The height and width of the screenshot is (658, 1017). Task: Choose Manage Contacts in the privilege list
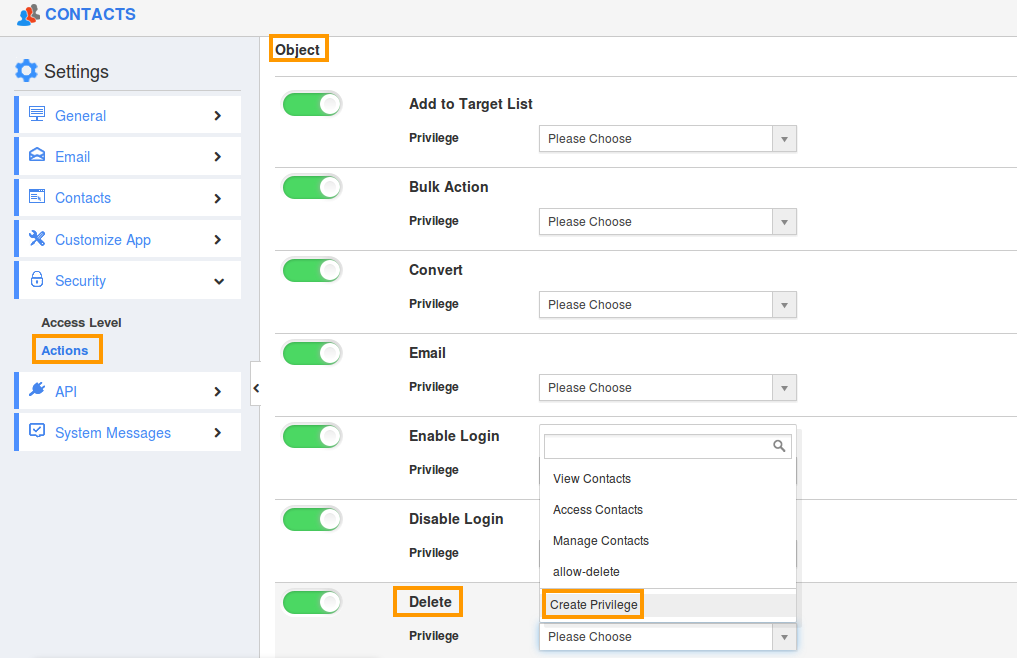coord(600,540)
